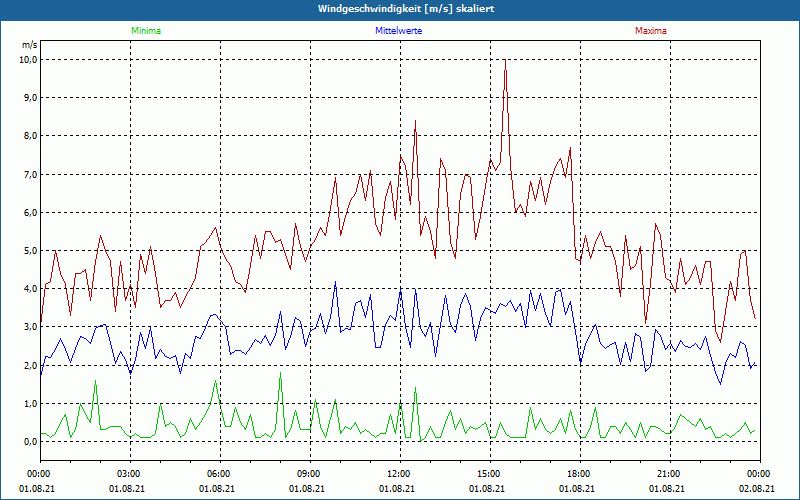This screenshot has width=800, height=500.
Task: Click the 7,0 y-axis value
Action: [x=31, y=174]
